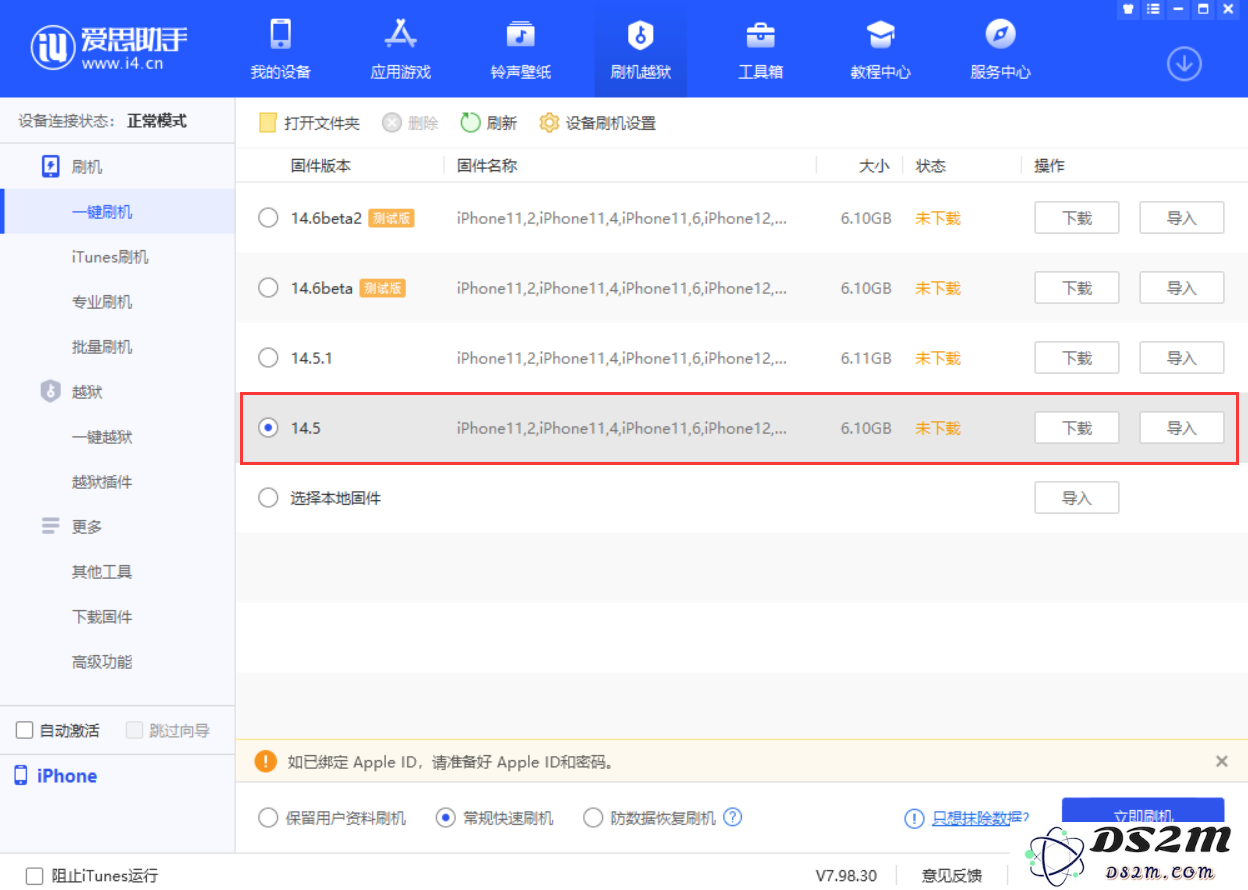1248x890 pixels.
Task: Click the download manager arrow icon
Action: click(1184, 64)
